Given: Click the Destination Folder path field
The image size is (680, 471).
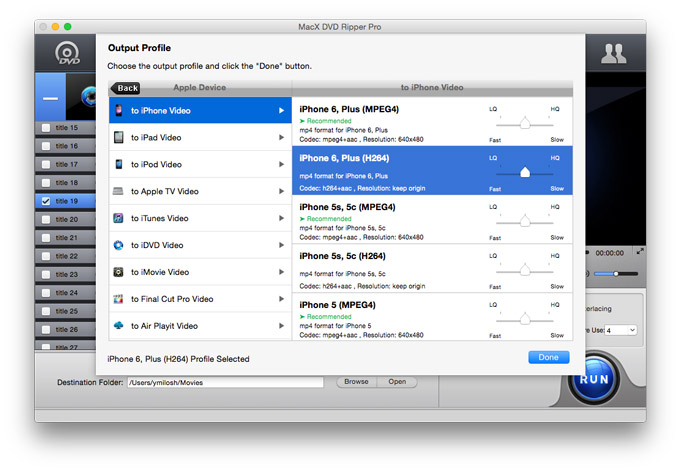Looking at the screenshot, I should (x=225, y=383).
